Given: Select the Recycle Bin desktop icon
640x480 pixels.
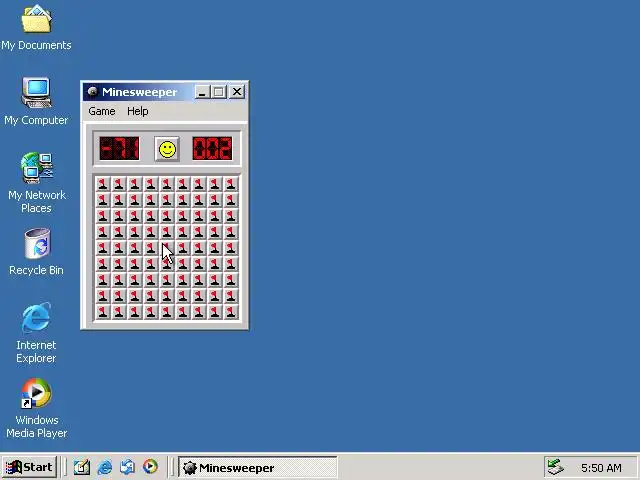Looking at the screenshot, I should (x=36, y=252).
